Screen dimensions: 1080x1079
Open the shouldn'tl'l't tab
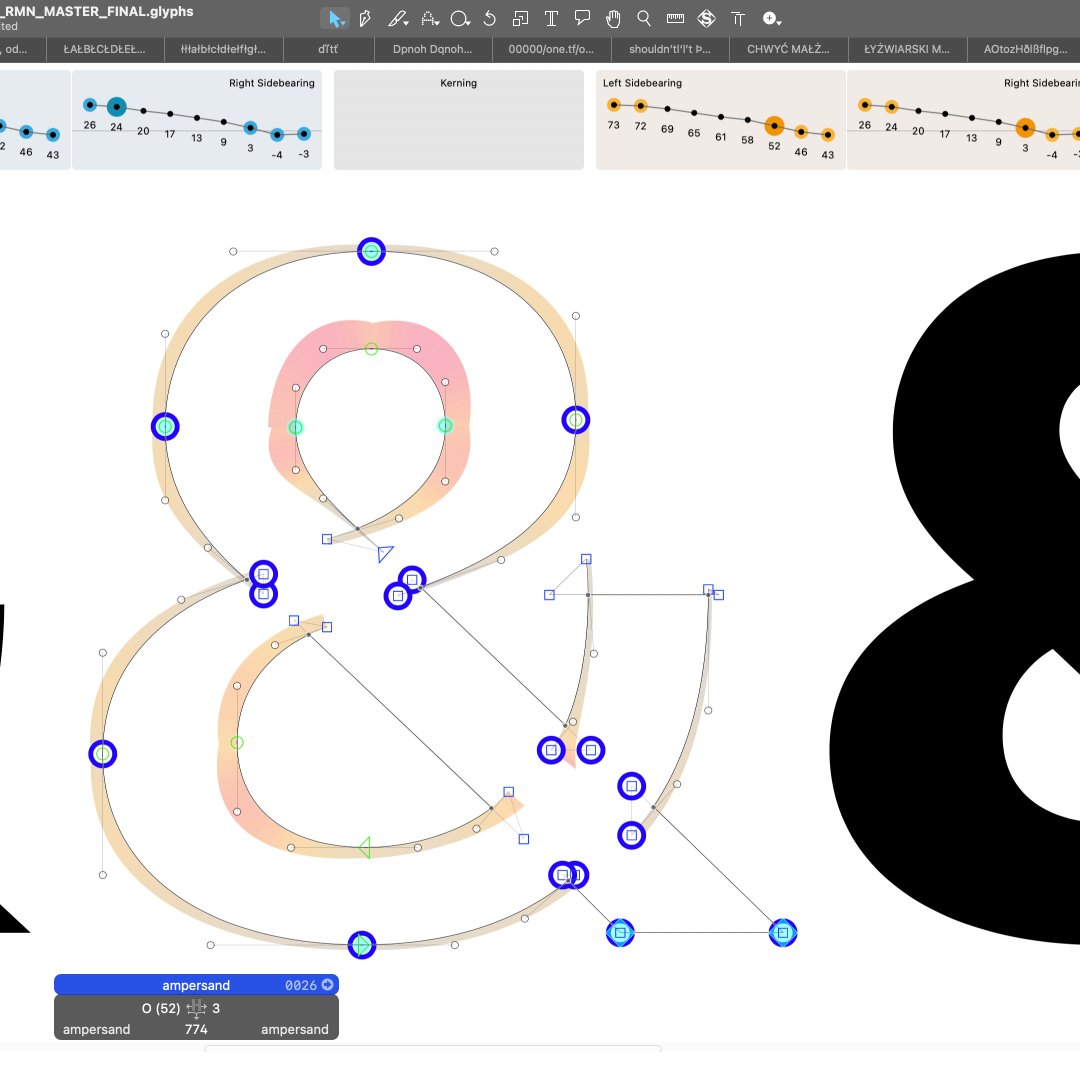click(669, 49)
